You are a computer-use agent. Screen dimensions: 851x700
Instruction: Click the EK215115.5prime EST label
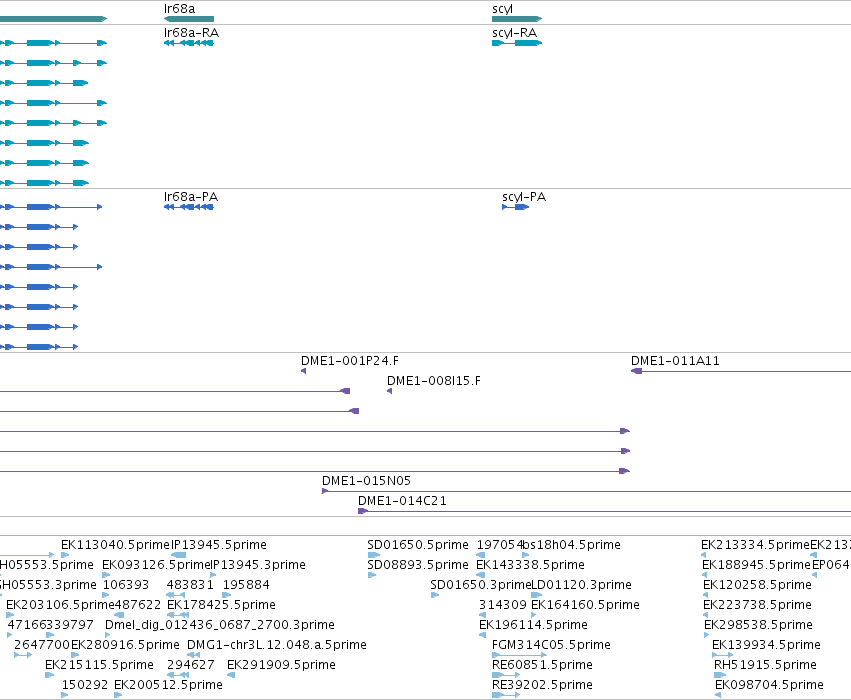tap(99, 665)
